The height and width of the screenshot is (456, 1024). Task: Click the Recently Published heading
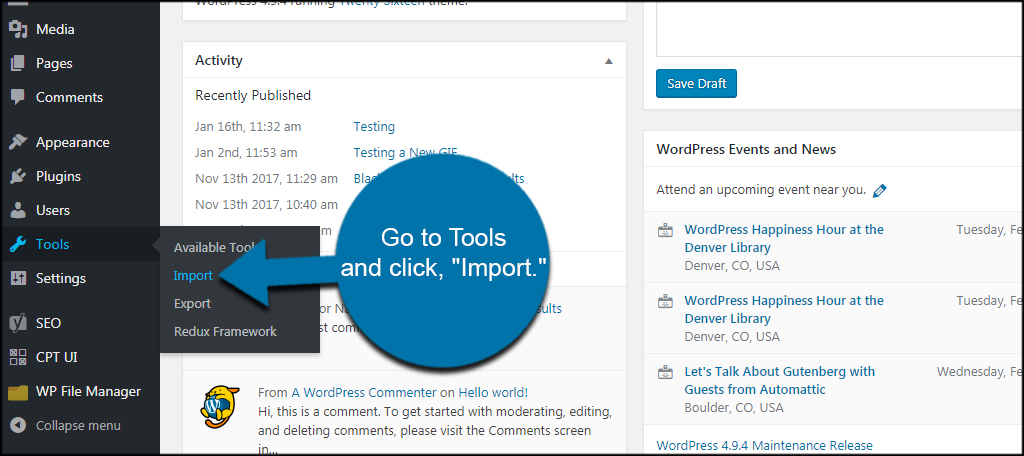253,95
